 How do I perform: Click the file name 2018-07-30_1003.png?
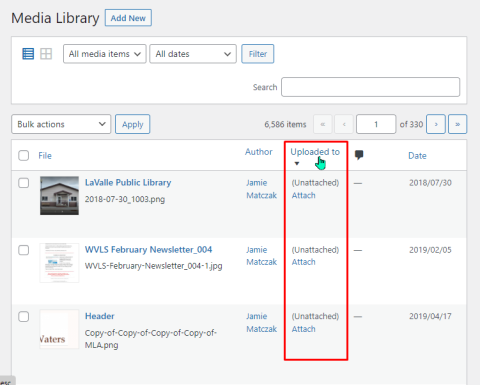point(125,199)
